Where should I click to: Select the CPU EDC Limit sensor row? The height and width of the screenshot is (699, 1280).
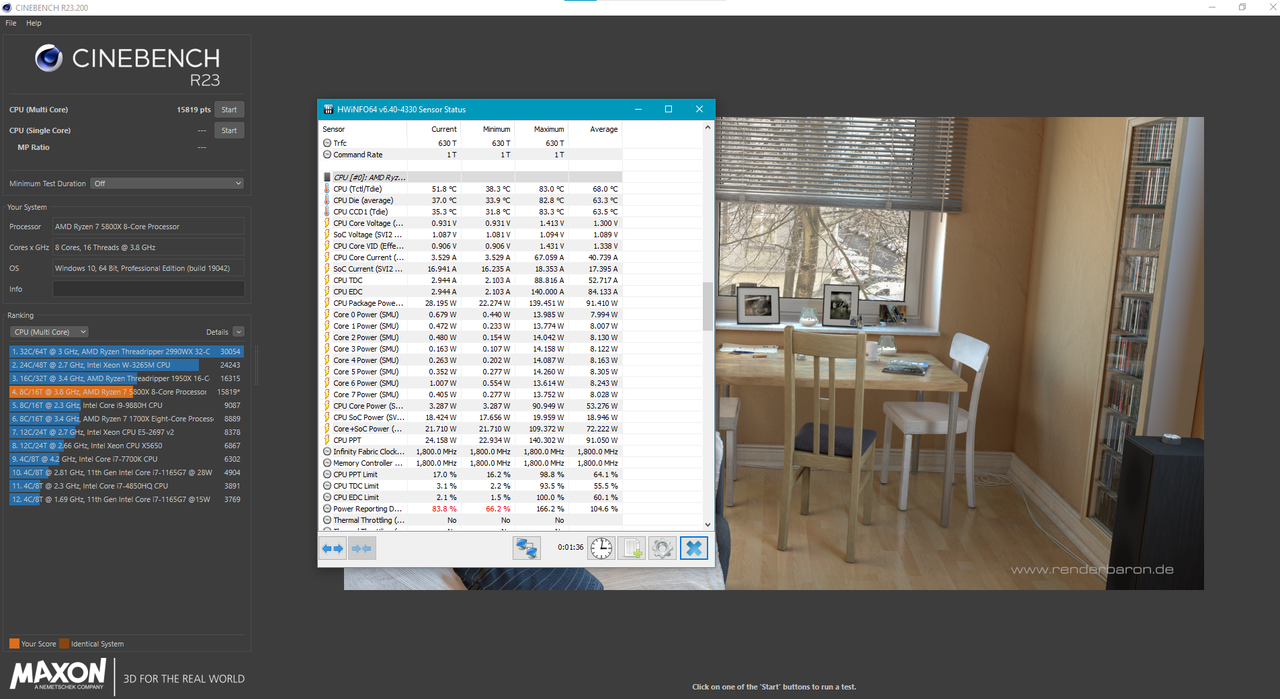click(471, 497)
